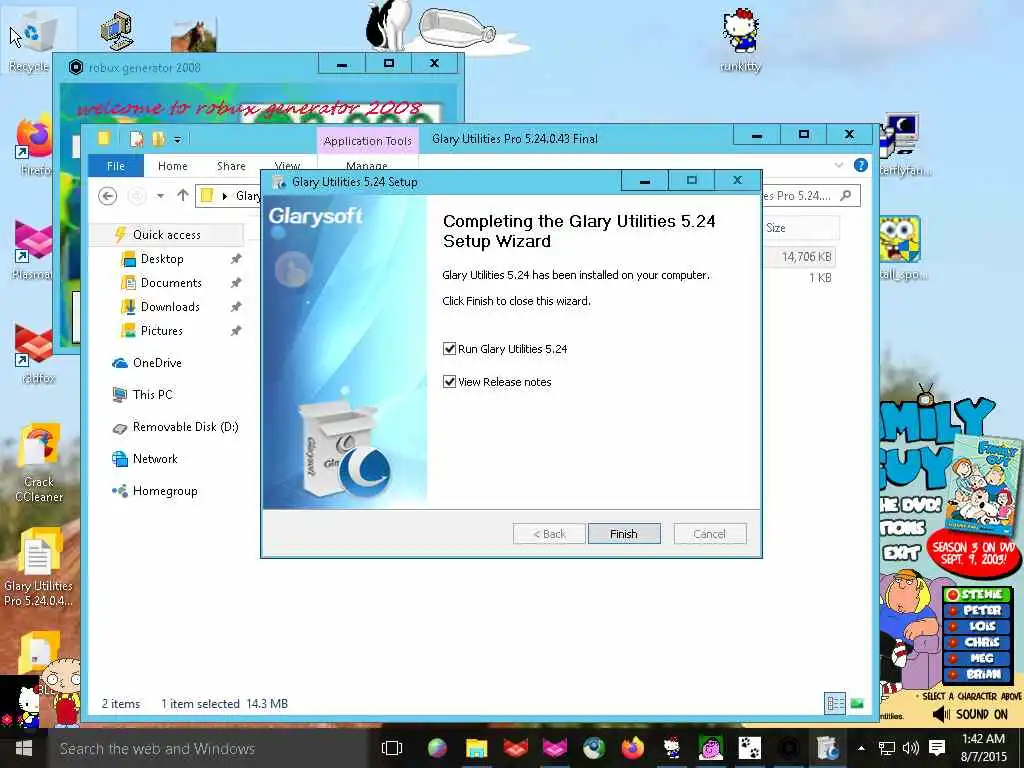Open the volume tray icon
Screen dimensions: 1024x768
pyautogui.click(x=910, y=748)
